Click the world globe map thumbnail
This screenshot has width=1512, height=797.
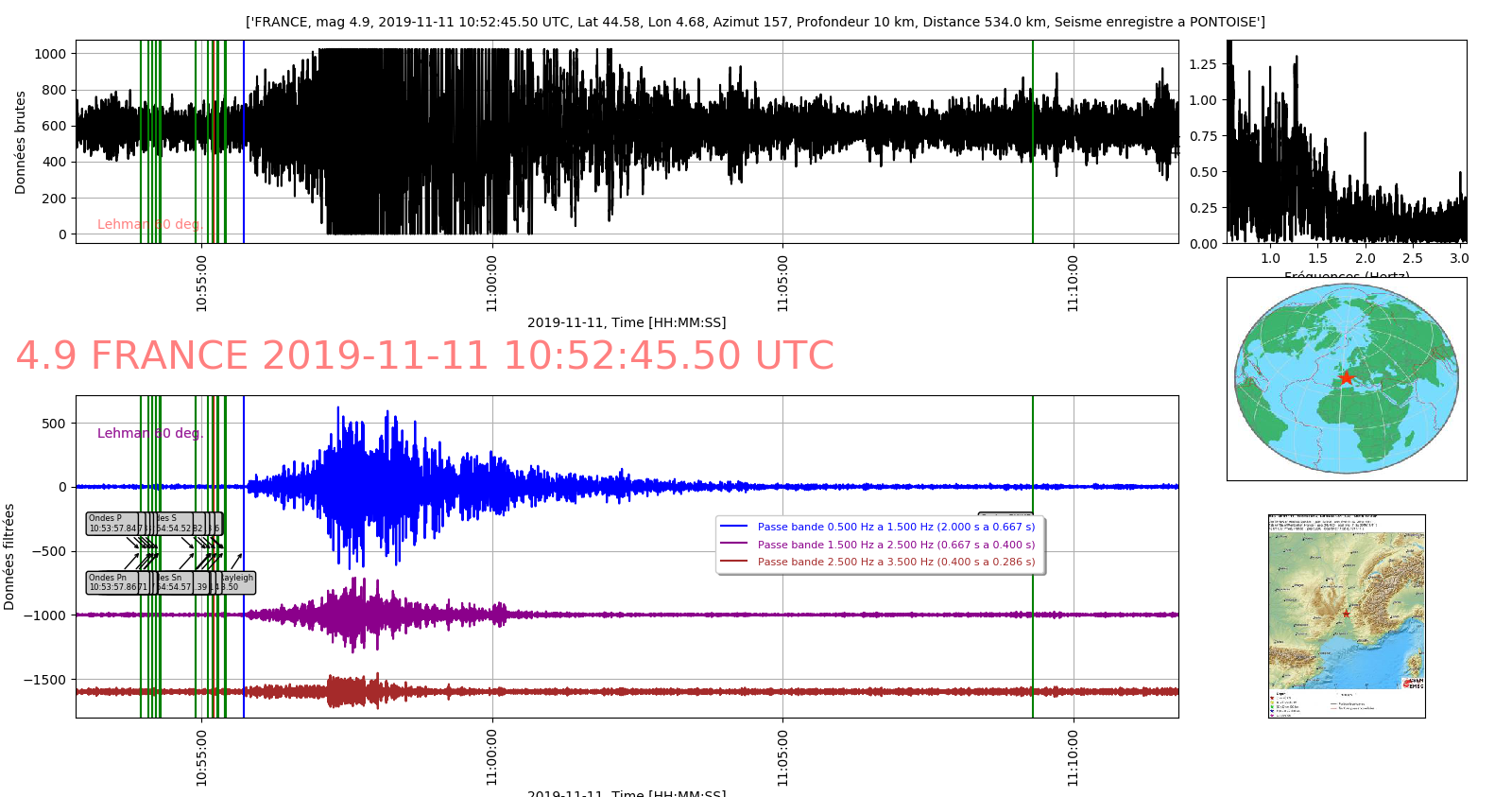click(1346, 378)
